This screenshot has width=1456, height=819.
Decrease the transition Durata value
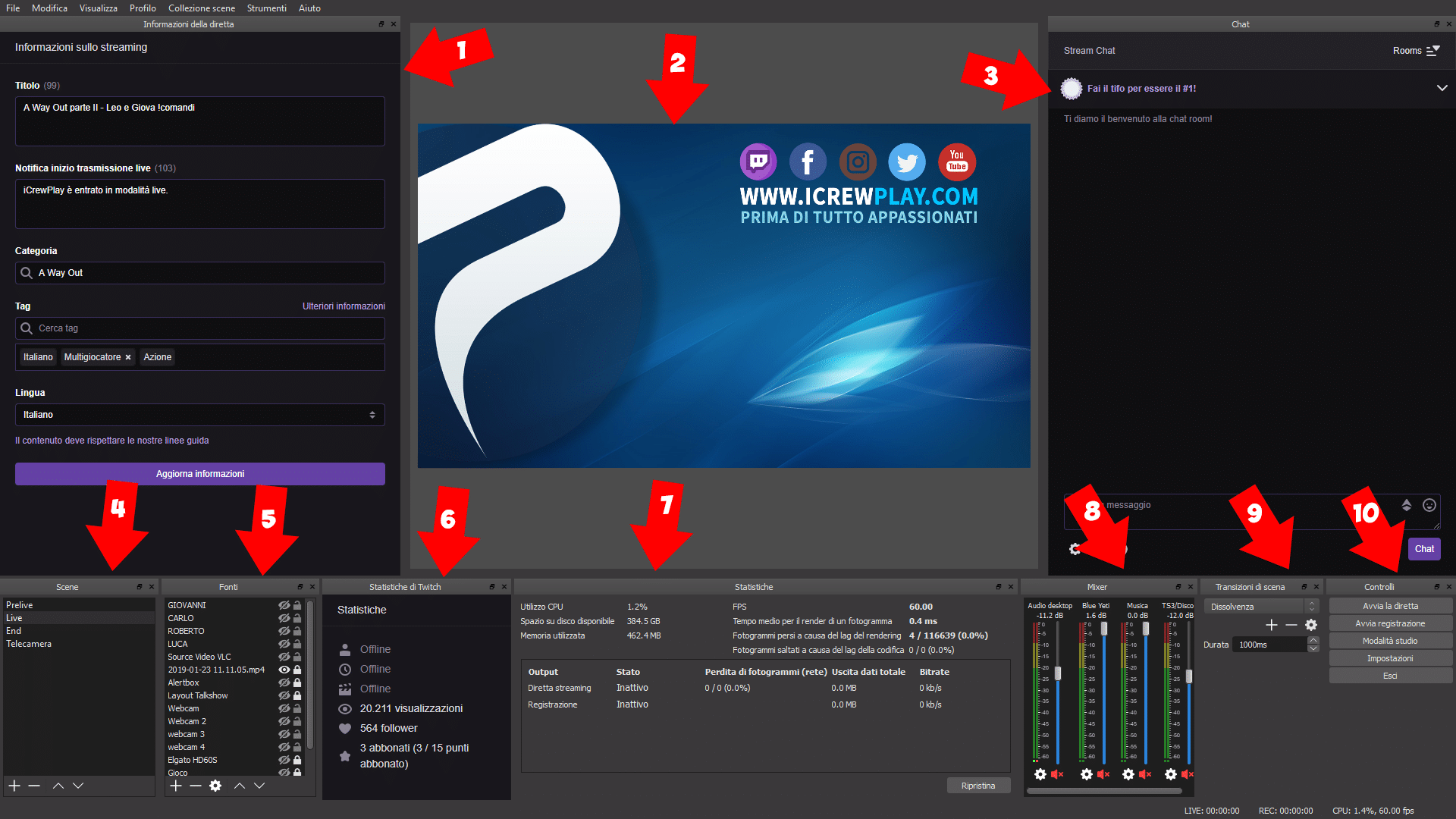(x=1313, y=648)
